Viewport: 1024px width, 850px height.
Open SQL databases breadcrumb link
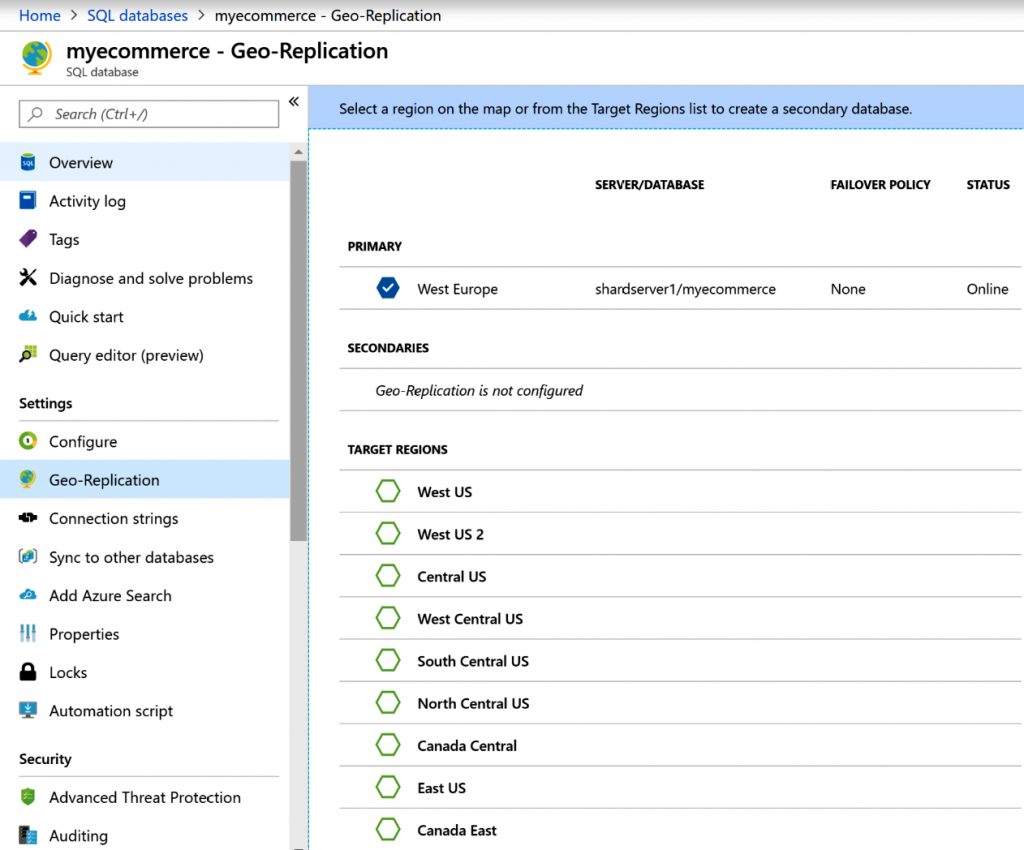click(x=137, y=15)
